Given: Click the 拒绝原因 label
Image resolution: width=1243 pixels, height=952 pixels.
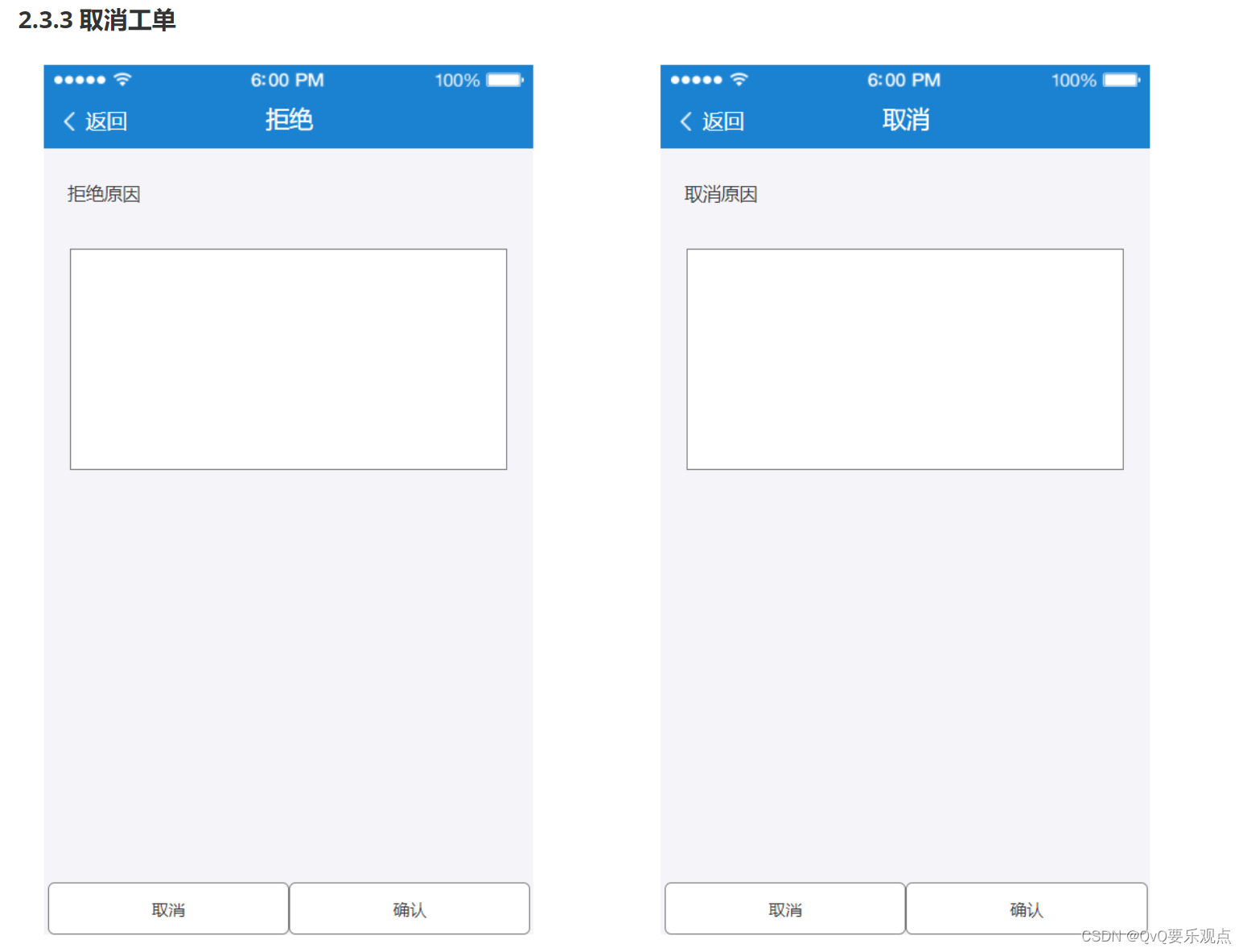Looking at the screenshot, I should (104, 194).
